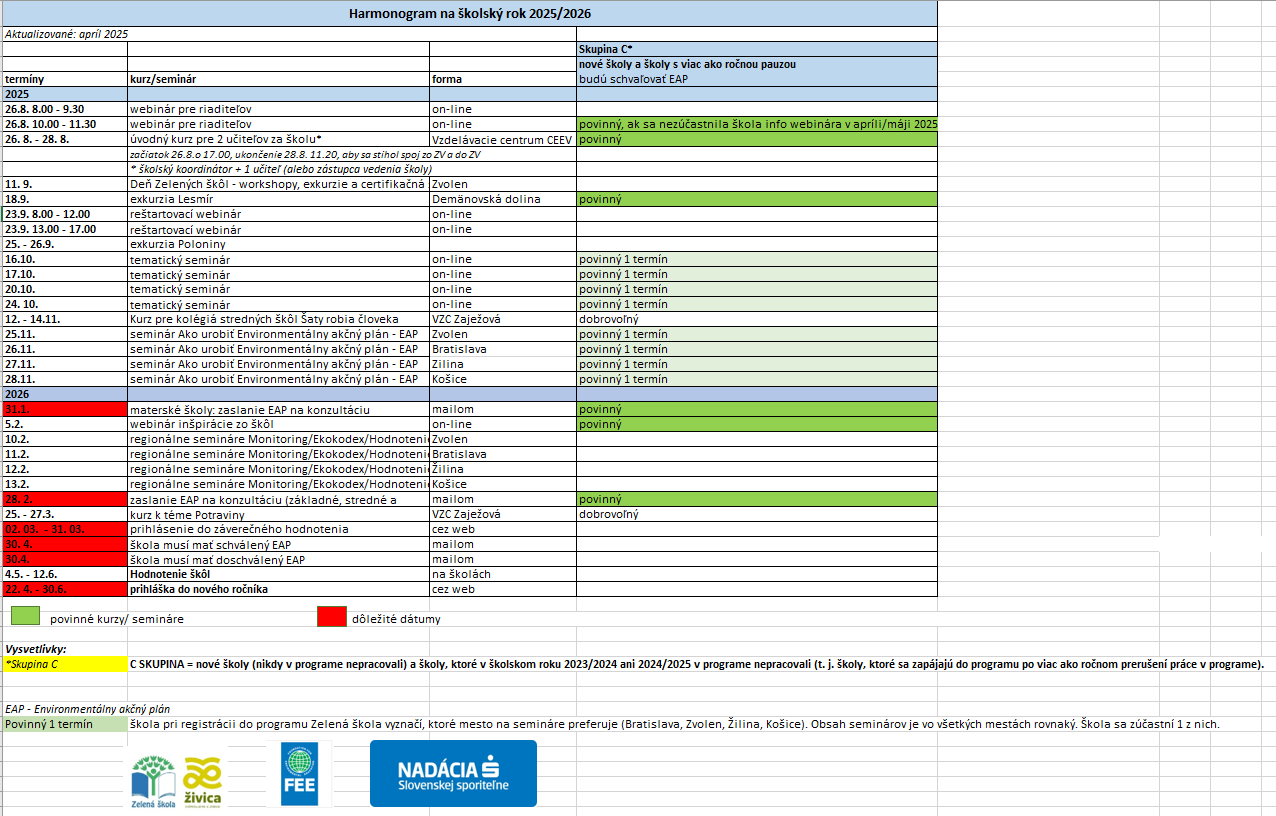Select the 'škola musí mať schválený EAP' cell
This screenshot has height=816, width=1276.
278,544
